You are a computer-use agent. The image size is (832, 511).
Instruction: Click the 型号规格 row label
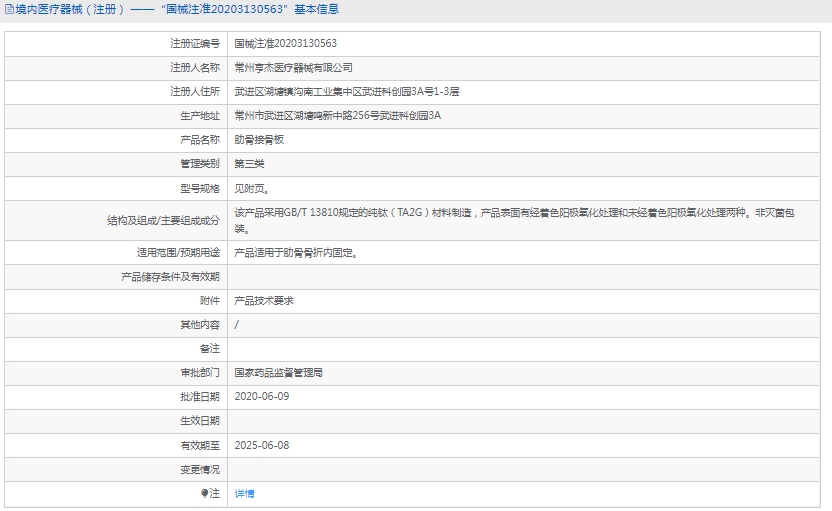coord(200,188)
